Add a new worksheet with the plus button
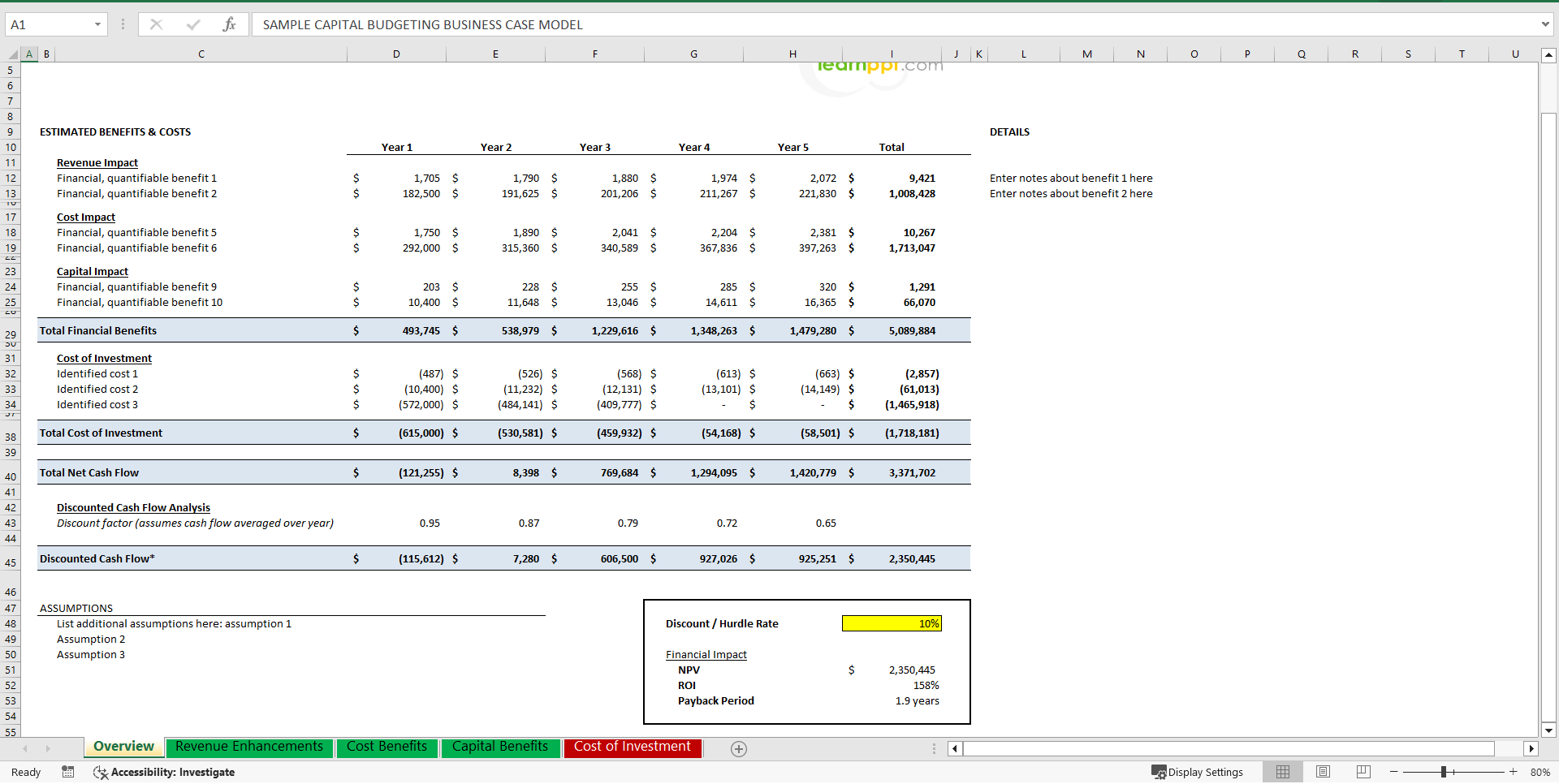This screenshot has width=1559, height=784. 739,748
